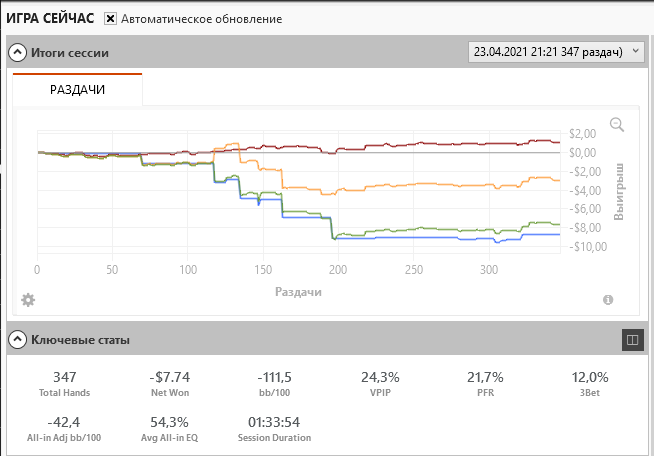
Task: Switch to the РАЗДАЧИ tab
Action: 77,90
